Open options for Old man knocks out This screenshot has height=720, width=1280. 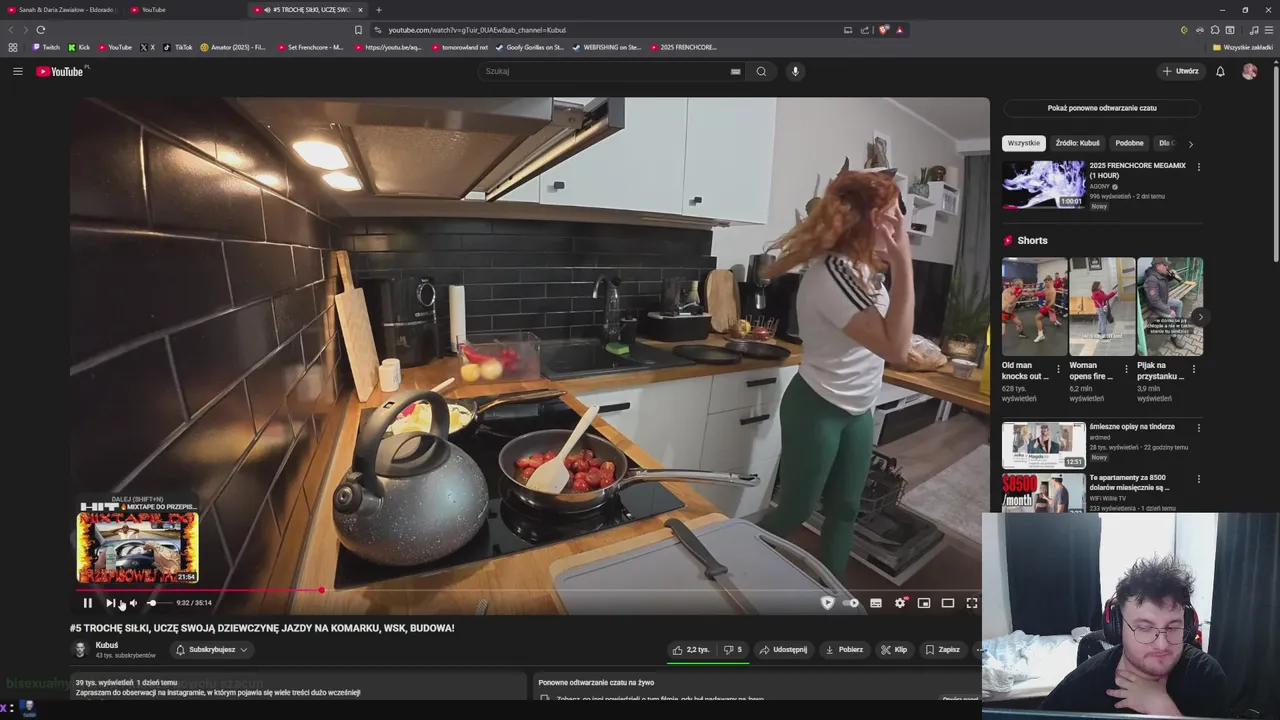(1060, 369)
